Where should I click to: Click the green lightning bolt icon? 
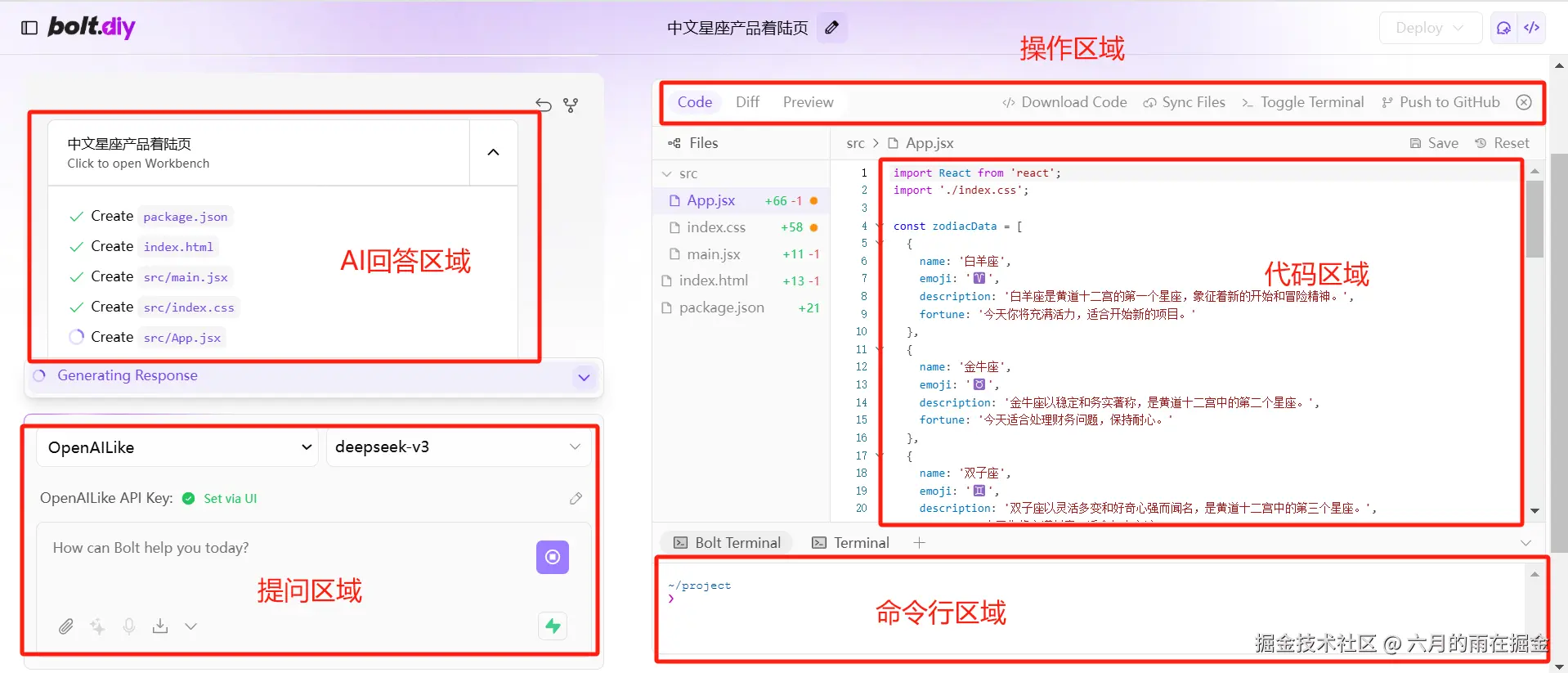pyautogui.click(x=553, y=626)
